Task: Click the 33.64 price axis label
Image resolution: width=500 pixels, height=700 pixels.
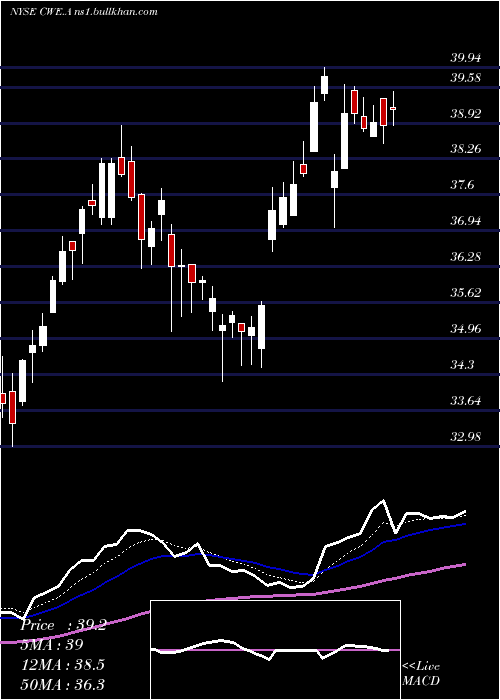Action: tap(466, 400)
